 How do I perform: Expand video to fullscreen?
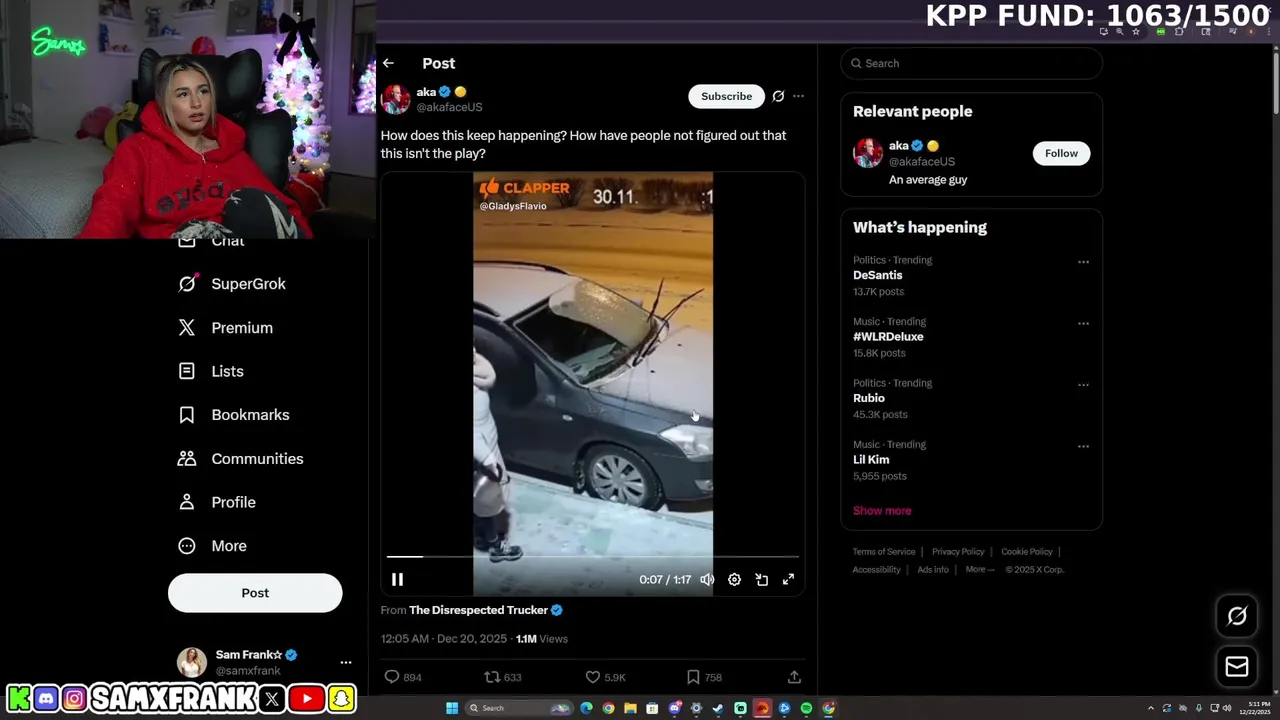(788, 579)
